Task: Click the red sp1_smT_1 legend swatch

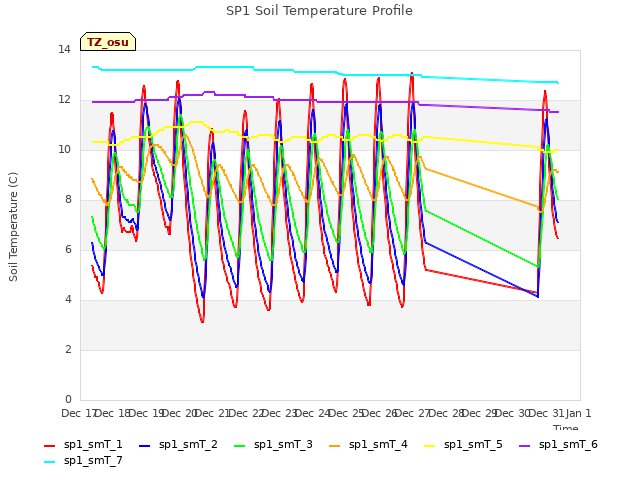Action: coord(49,446)
